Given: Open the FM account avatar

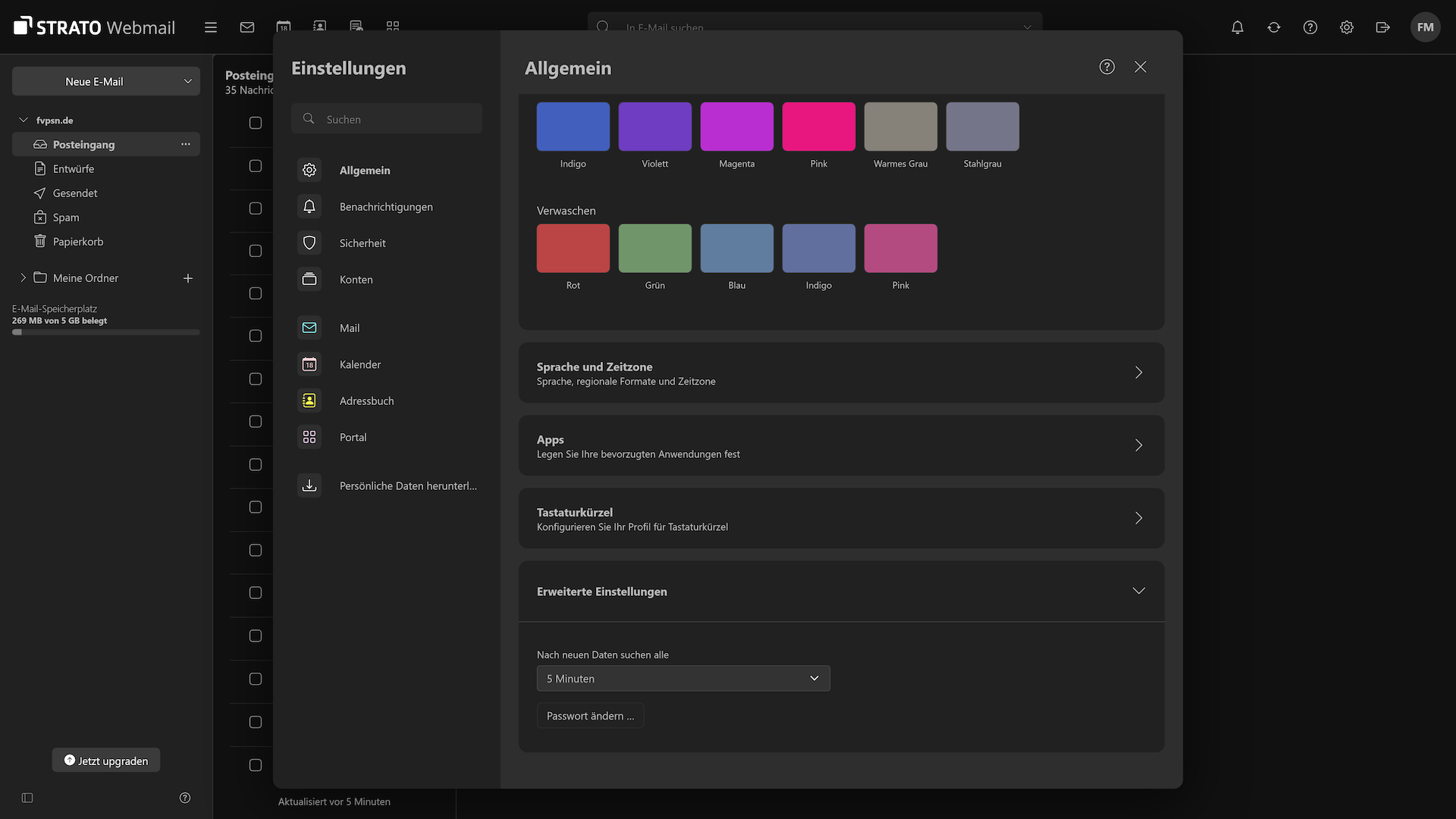Looking at the screenshot, I should tap(1426, 27).
